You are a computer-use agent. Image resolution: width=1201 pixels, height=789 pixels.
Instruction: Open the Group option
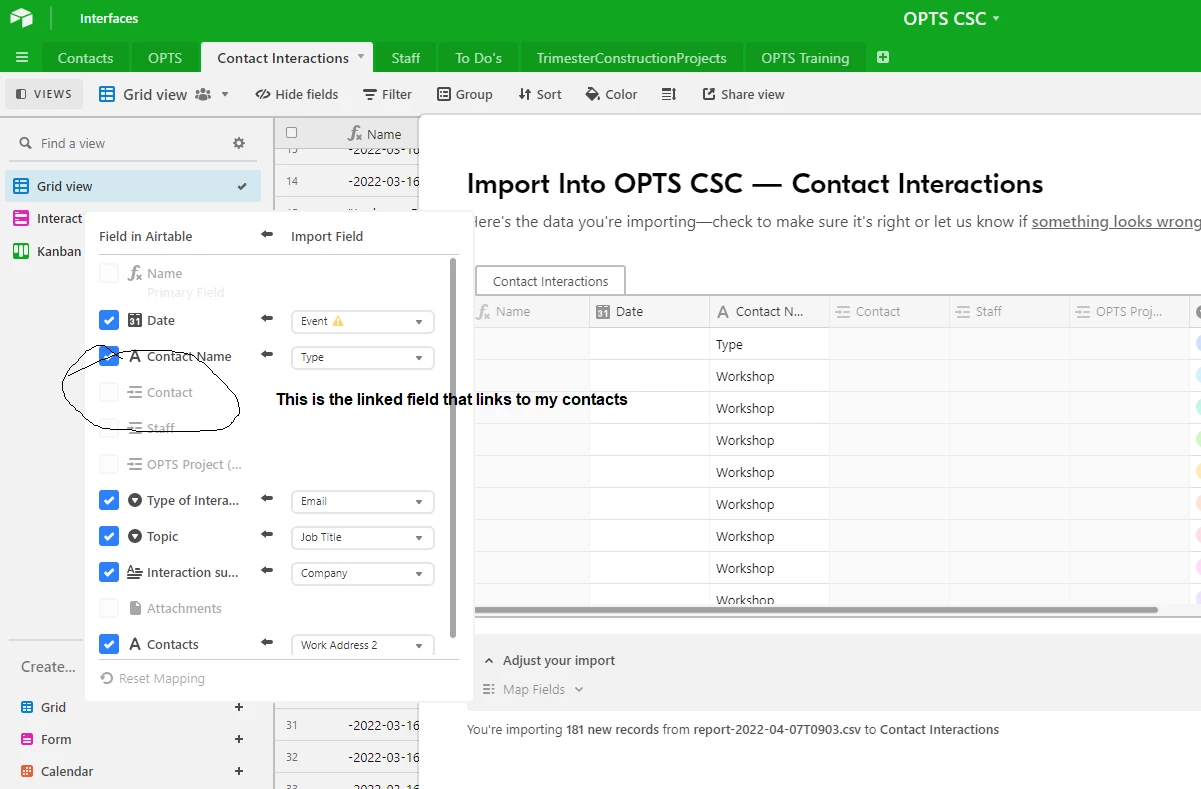pyautogui.click(x=465, y=94)
